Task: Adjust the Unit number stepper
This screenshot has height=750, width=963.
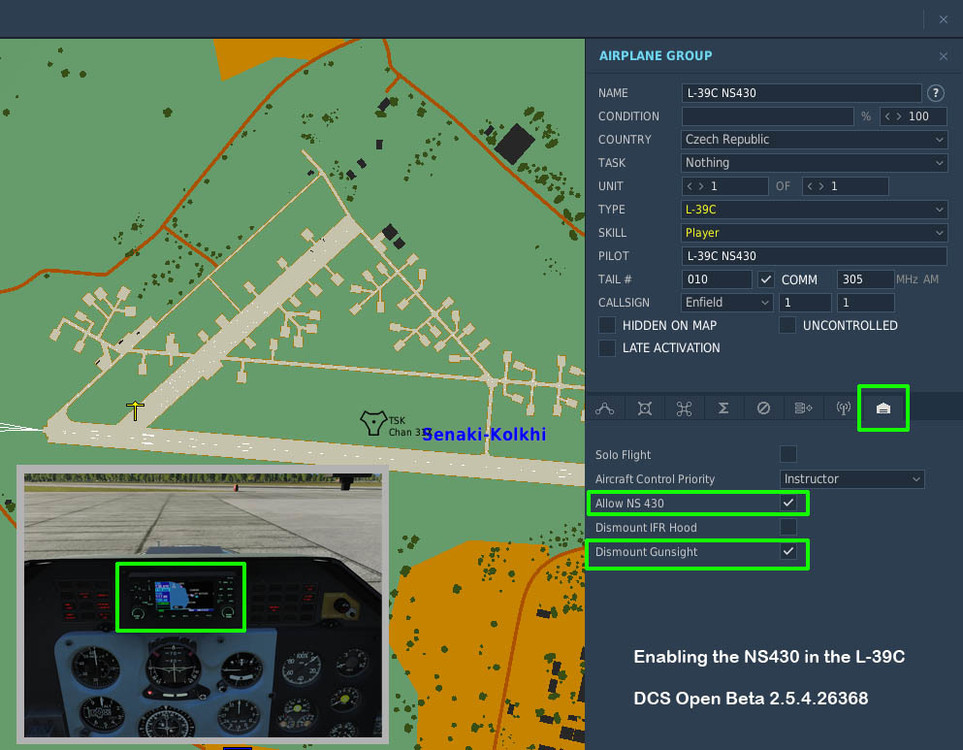Action: pos(725,186)
